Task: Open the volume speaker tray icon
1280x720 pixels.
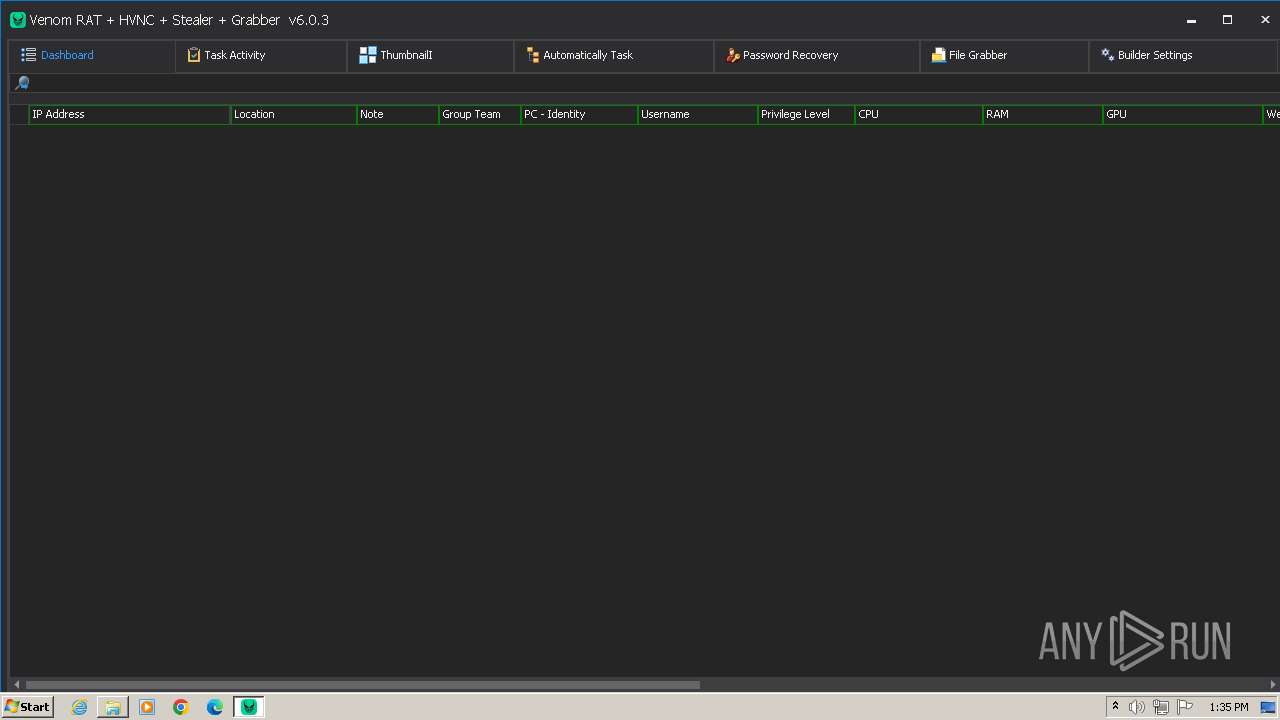Action: (x=1137, y=707)
